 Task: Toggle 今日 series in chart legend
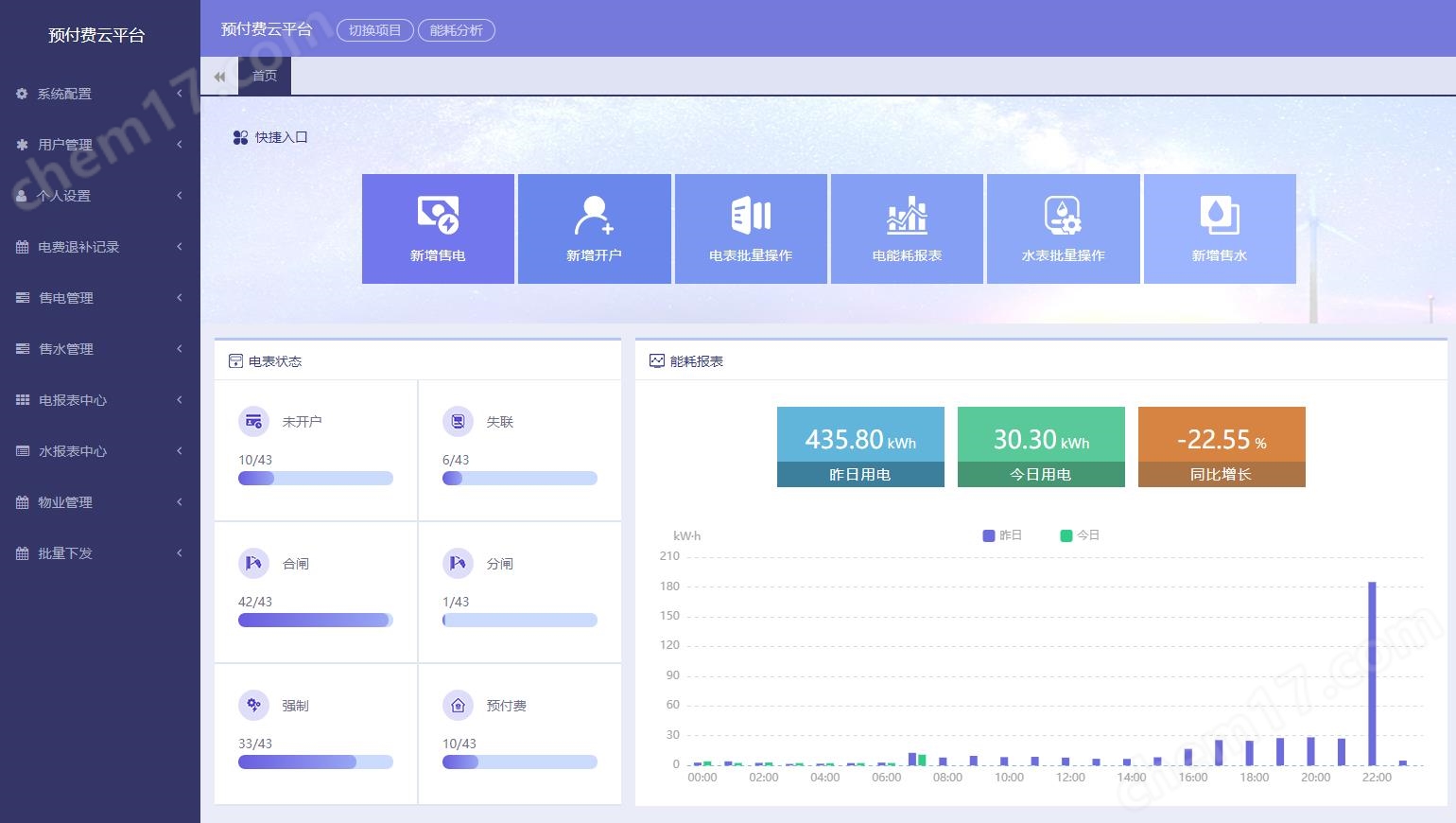(1080, 535)
